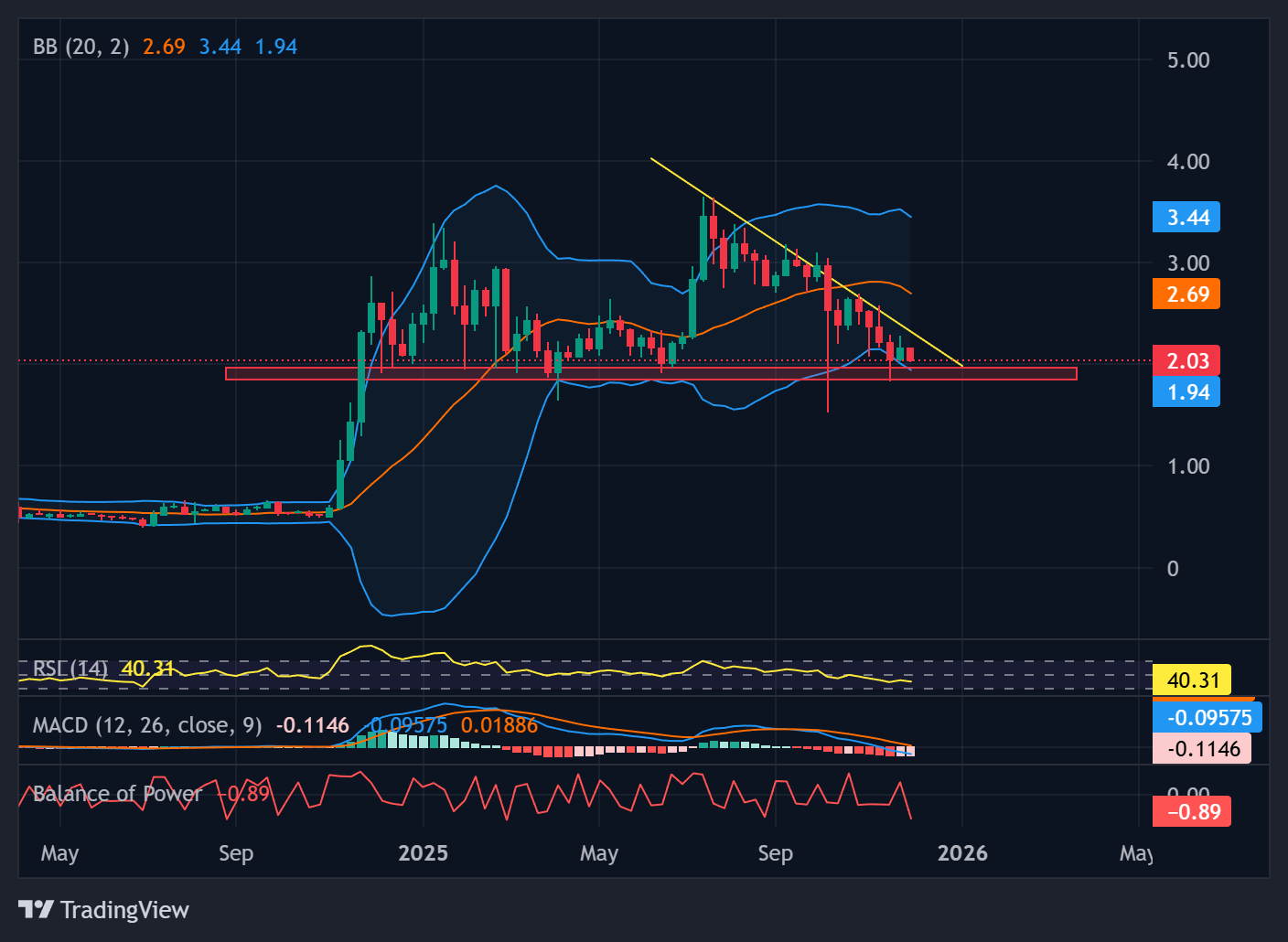
Task: Click the MACD value -0.1146 label
Action: tap(1206, 749)
